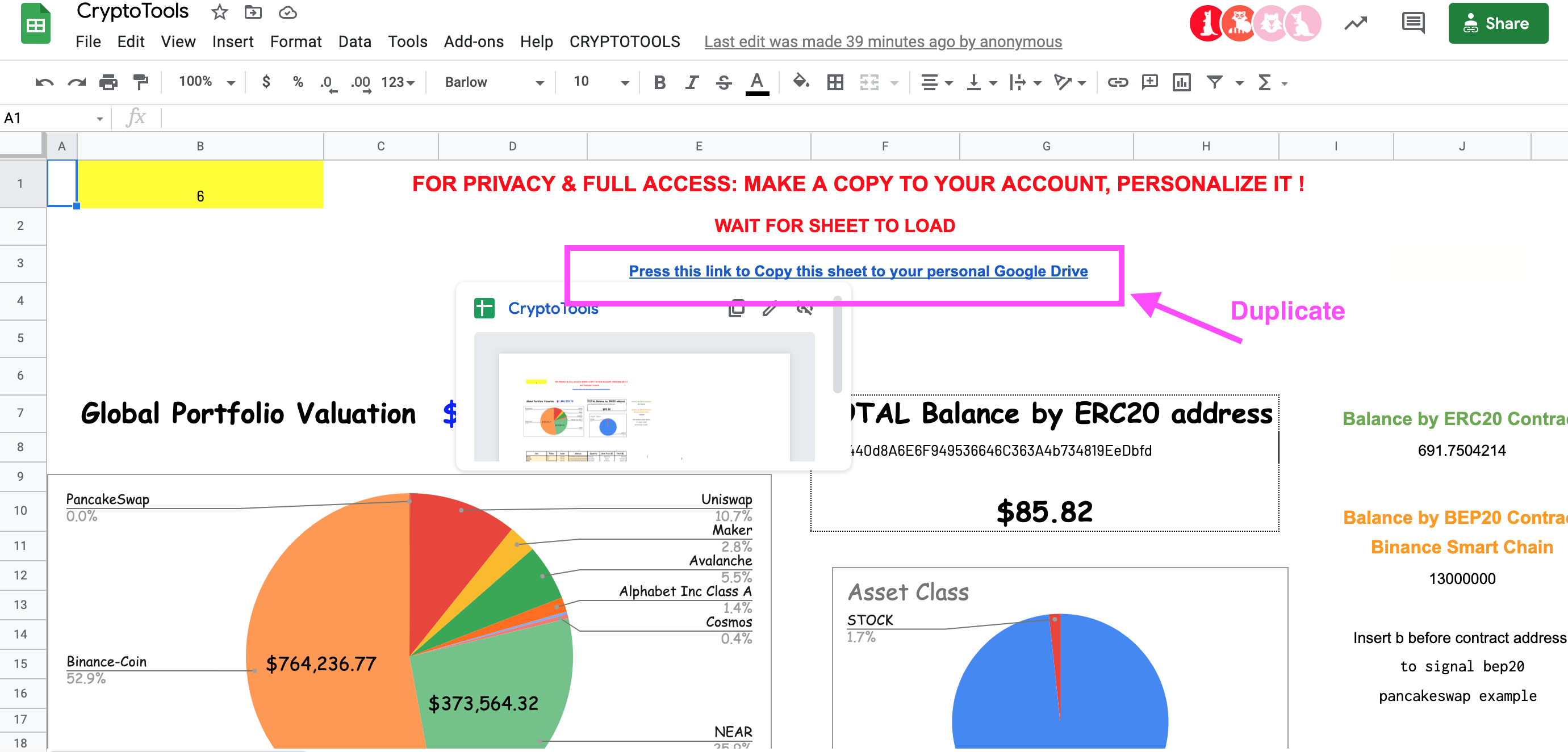
Task: Click the CryptoTools preview thumbnail
Action: tap(644, 397)
